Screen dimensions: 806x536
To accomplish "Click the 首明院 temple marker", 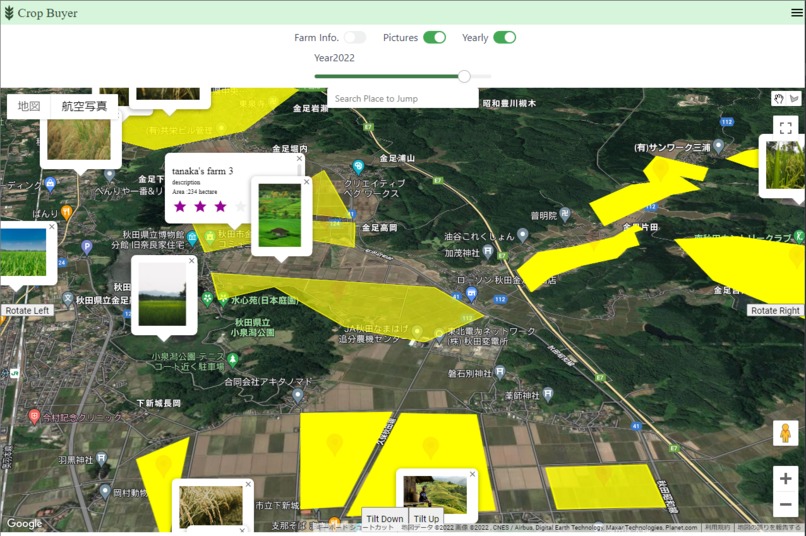I will pyautogui.click(x=564, y=214).
